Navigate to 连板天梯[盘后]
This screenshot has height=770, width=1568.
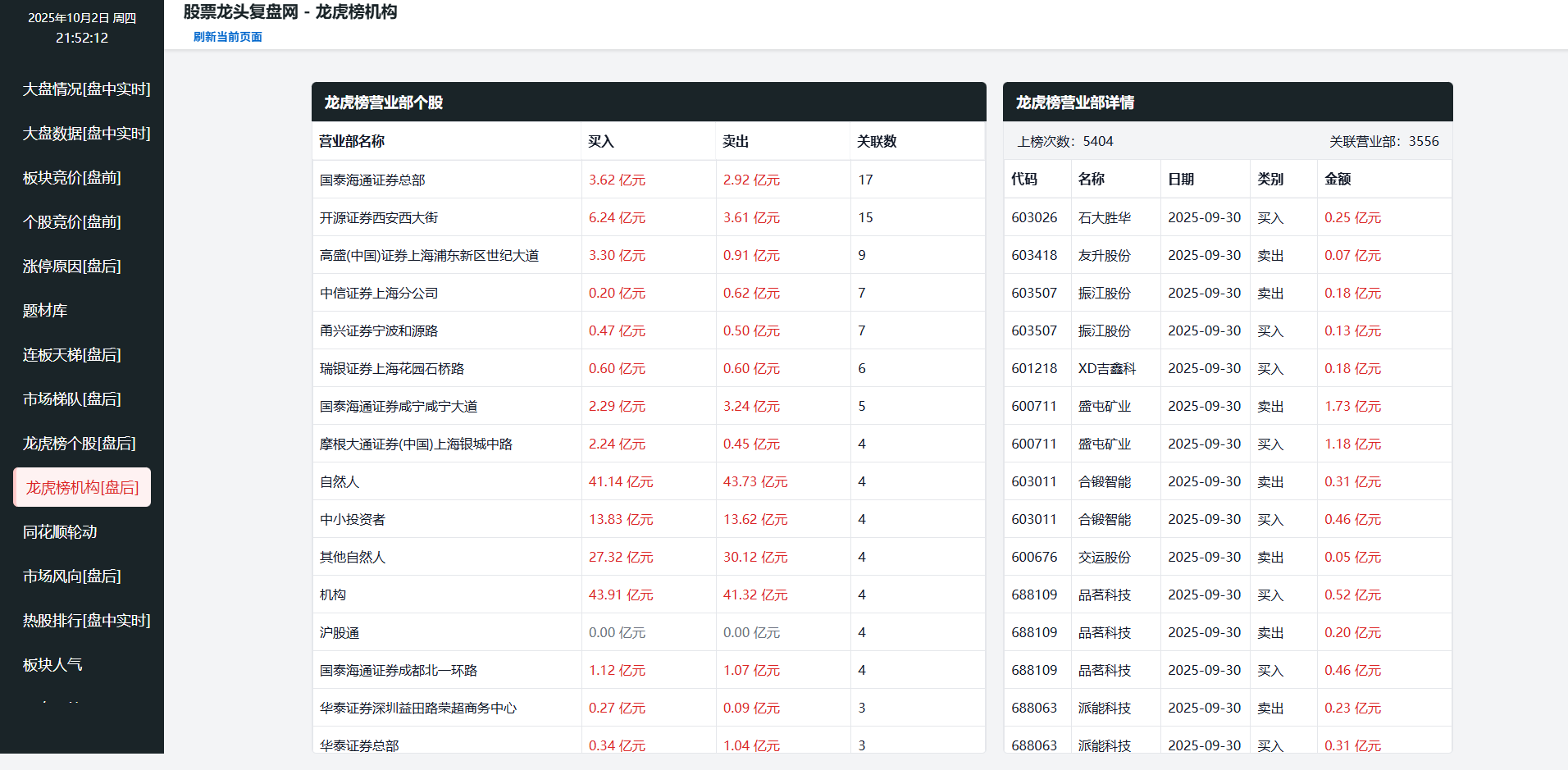coord(72,354)
